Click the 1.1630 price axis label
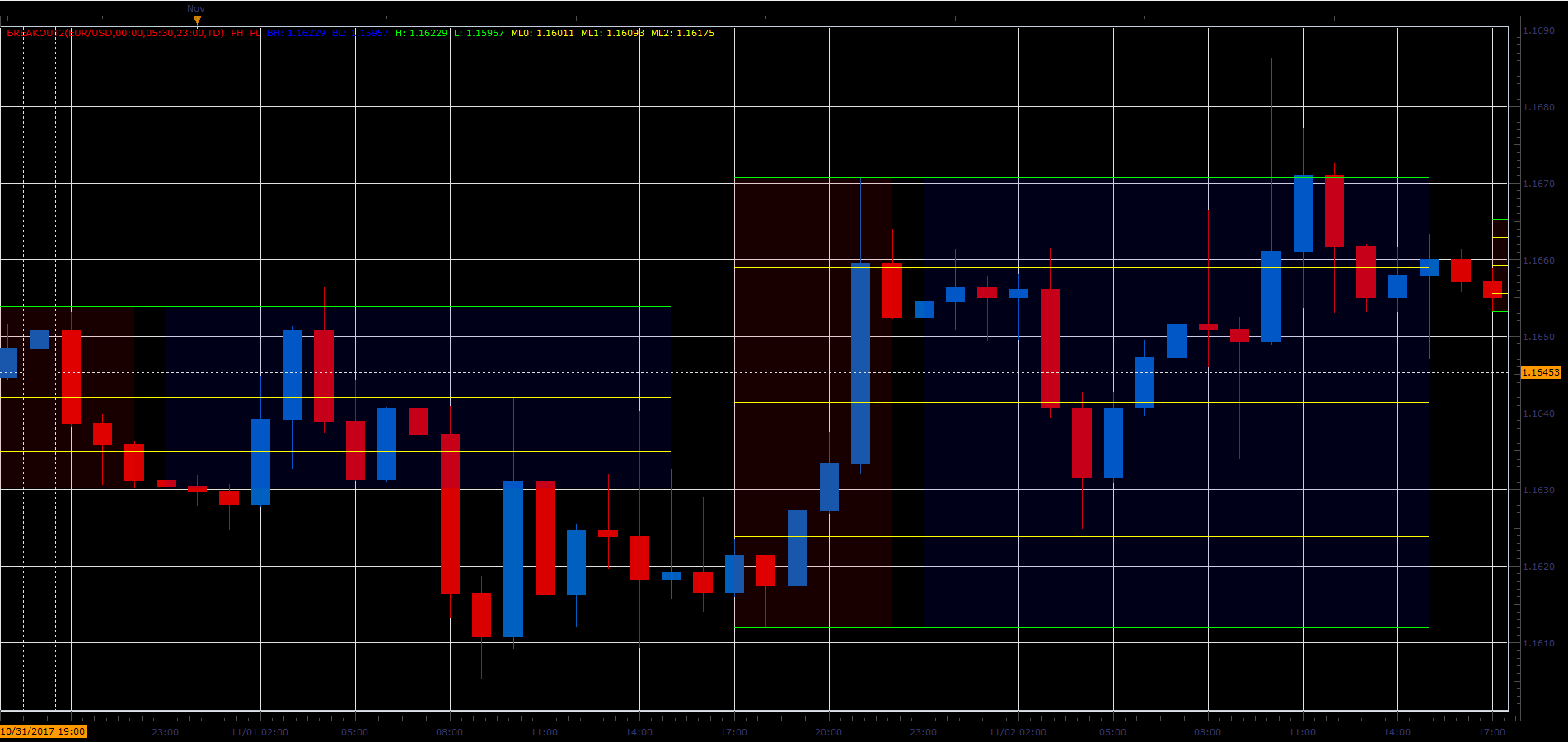Image resolution: width=1568 pixels, height=742 pixels. click(1538, 490)
